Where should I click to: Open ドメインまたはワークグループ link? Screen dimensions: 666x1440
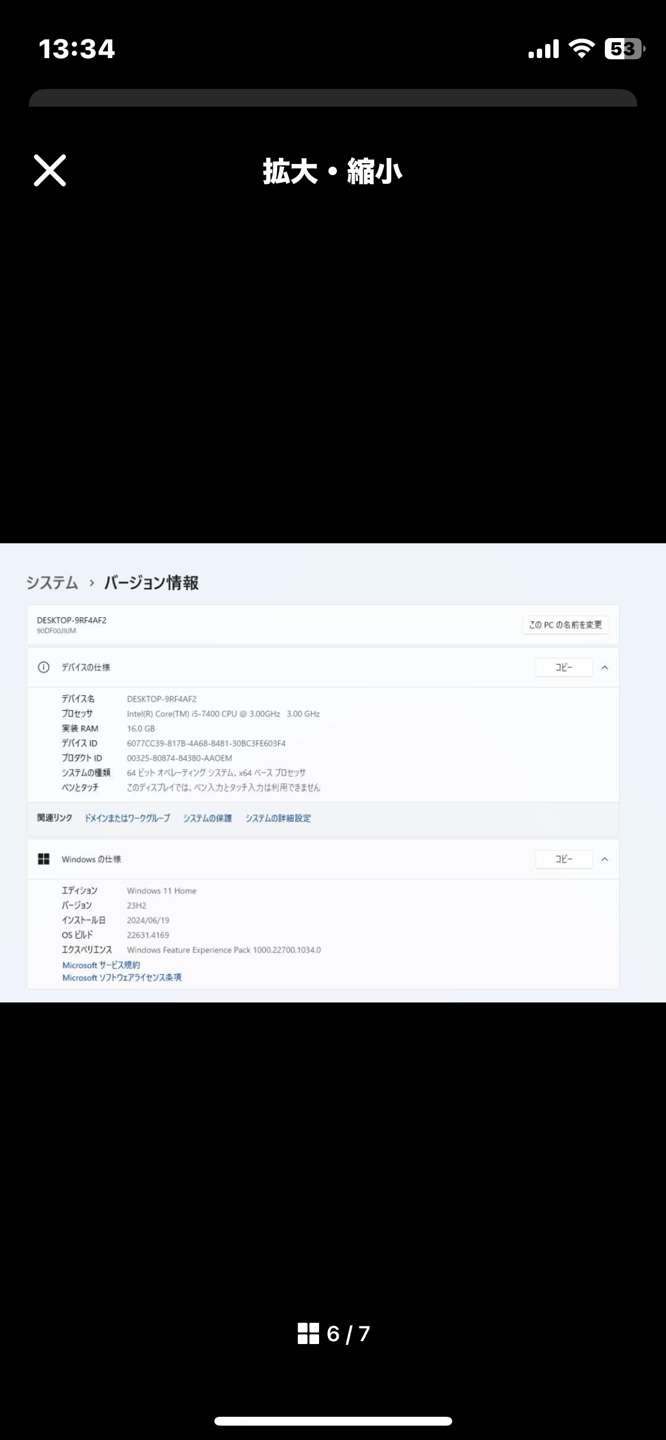127,818
